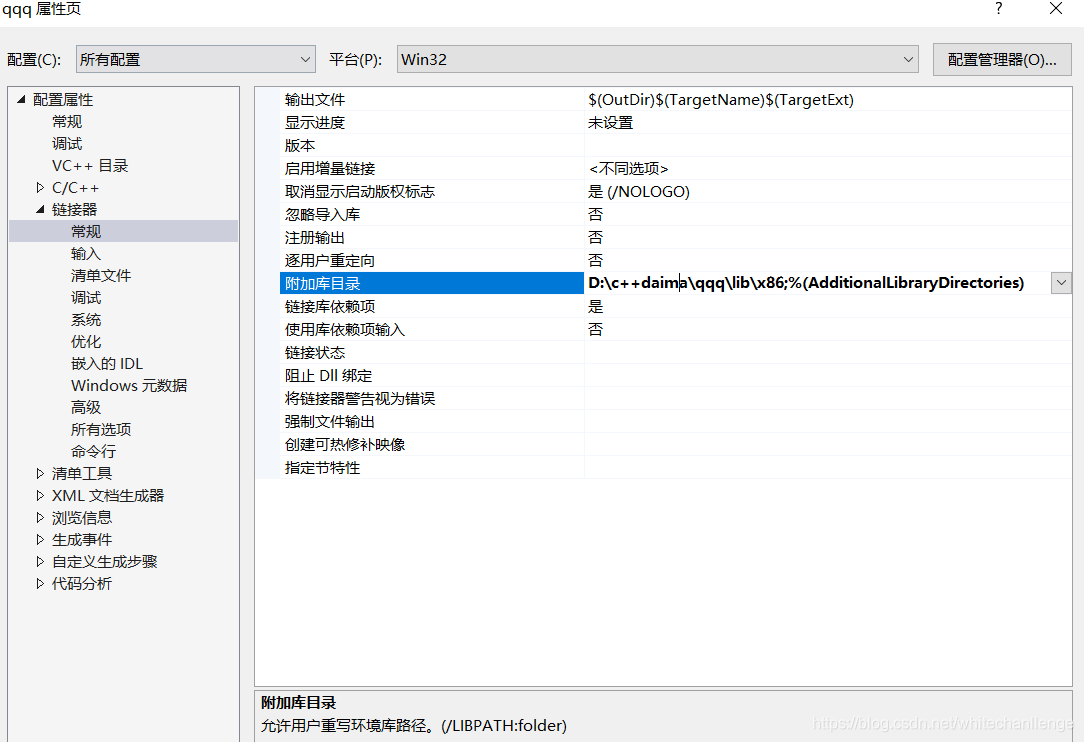Open the 附加库目录 value dropdown arrow
Image resolution: width=1084 pixels, height=742 pixels.
coord(1060,283)
